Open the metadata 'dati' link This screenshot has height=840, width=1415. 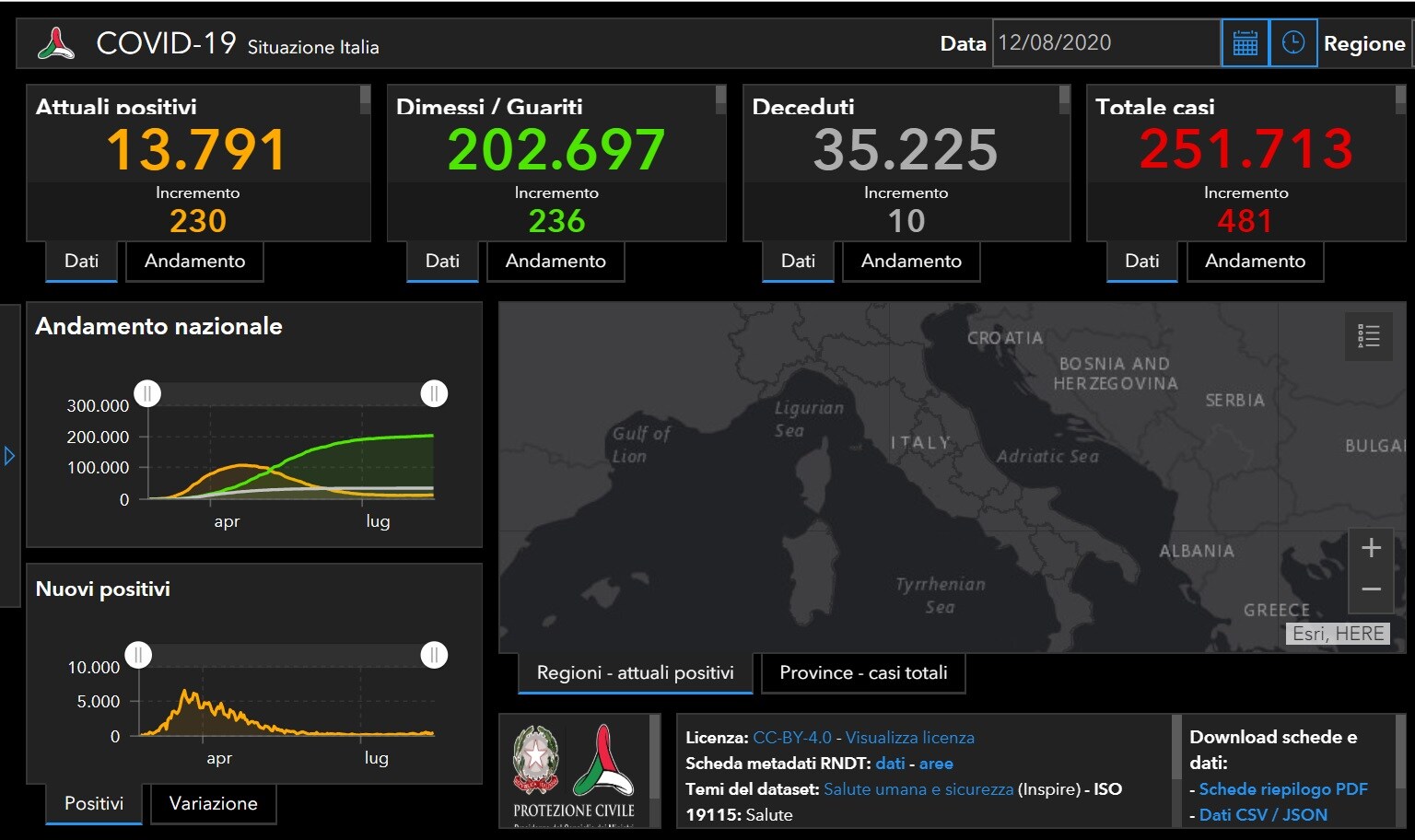[x=890, y=764]
